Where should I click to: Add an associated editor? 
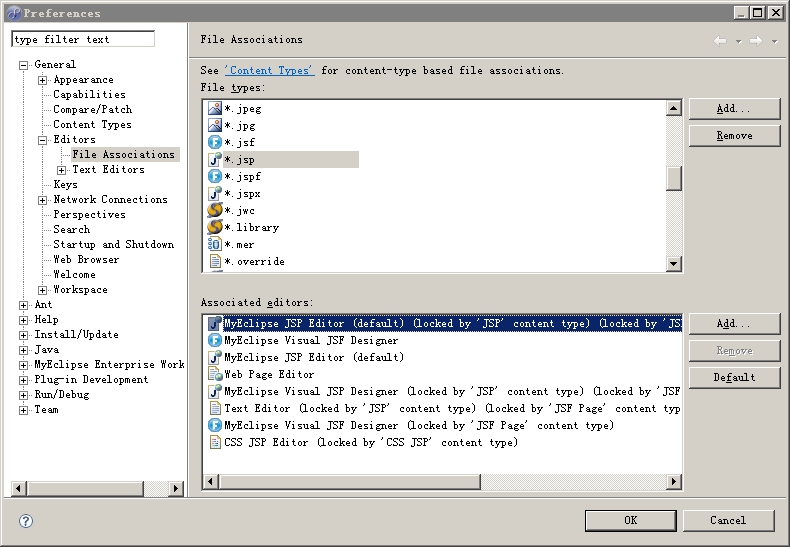[x=734, y=323]
